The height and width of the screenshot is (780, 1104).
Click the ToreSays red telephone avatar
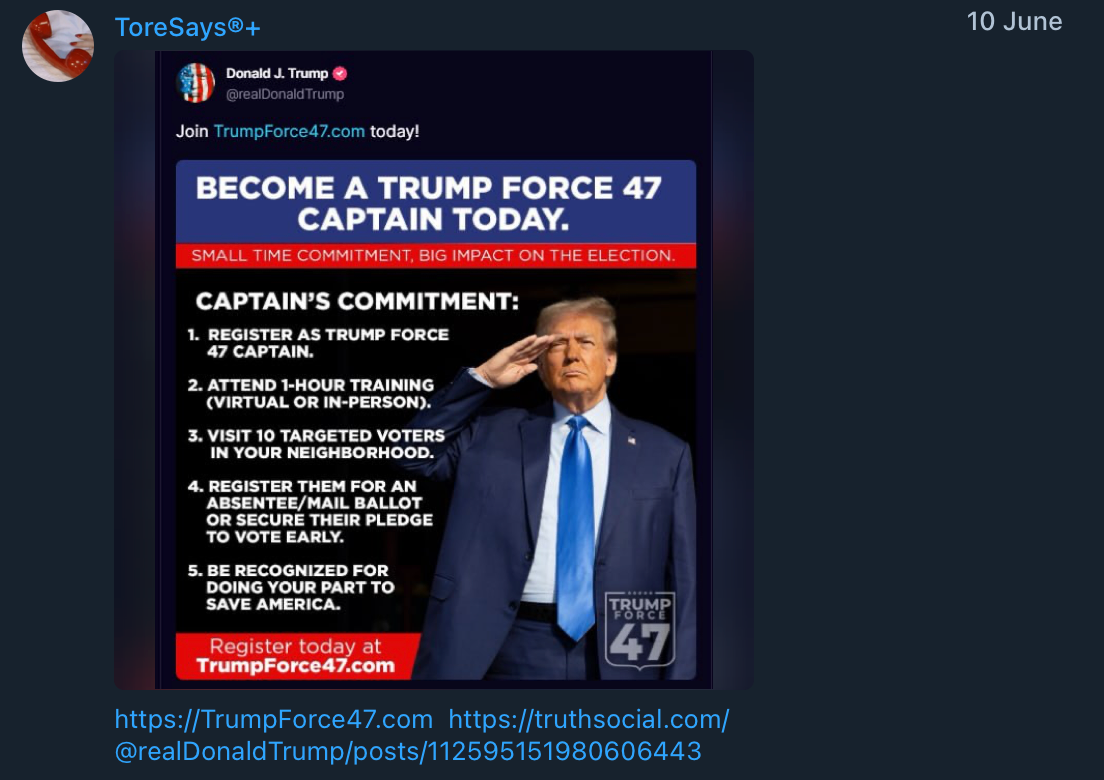[57, 43]
